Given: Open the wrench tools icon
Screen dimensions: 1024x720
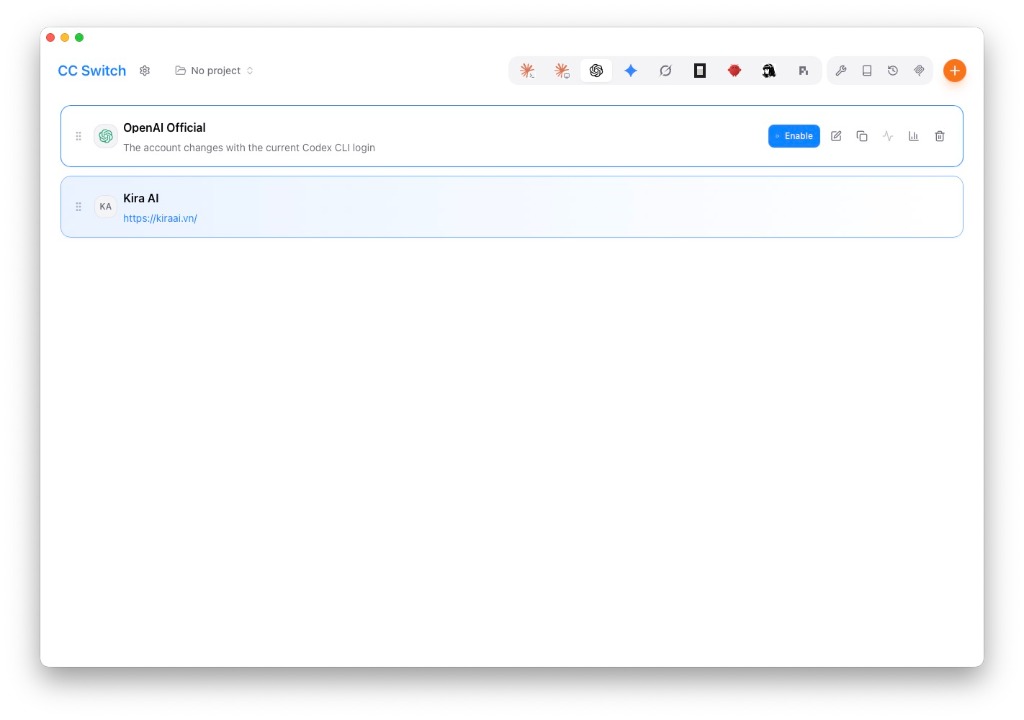Looking at the screenshot, I should pos(841,71).
